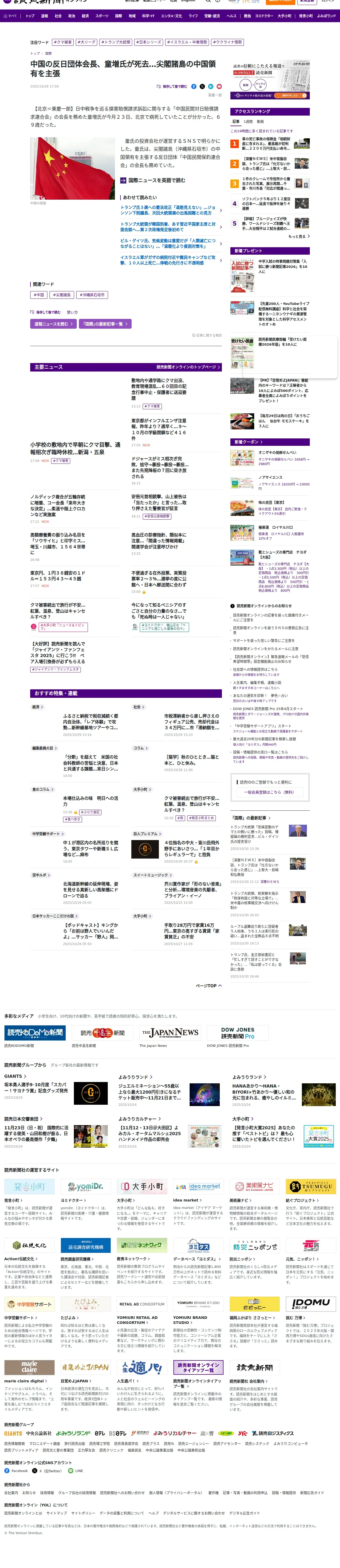Open トップ navigation item

30,16
